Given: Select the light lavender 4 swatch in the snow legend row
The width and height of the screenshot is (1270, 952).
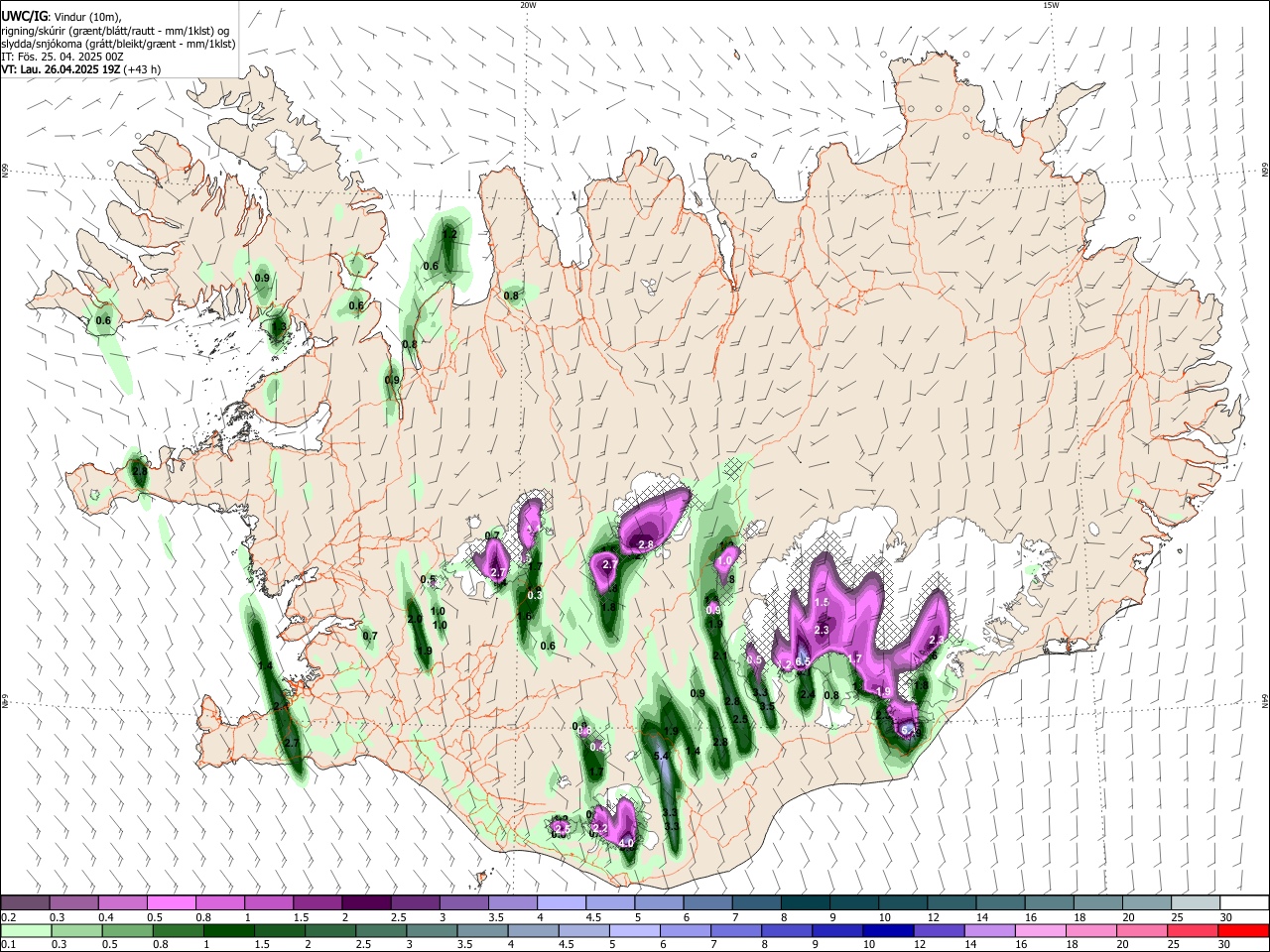Looking at the screenshot, I should point(562,902).
